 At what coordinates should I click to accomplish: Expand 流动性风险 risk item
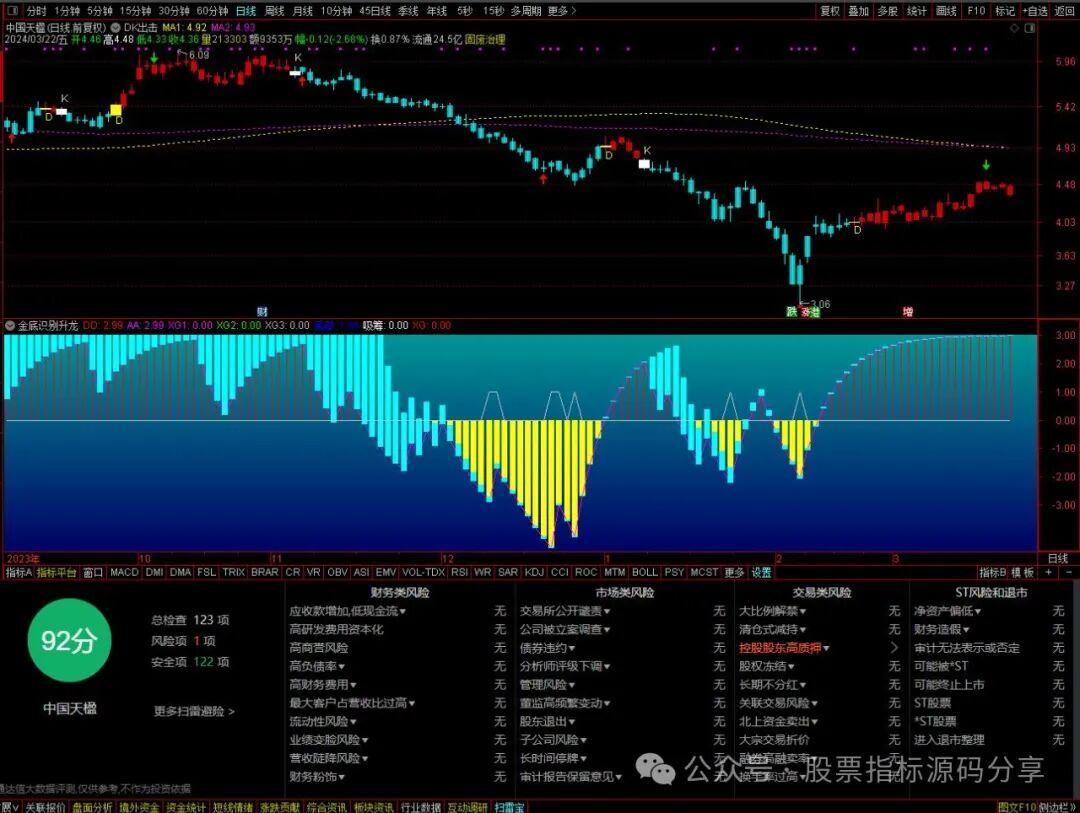pos(322,721)
